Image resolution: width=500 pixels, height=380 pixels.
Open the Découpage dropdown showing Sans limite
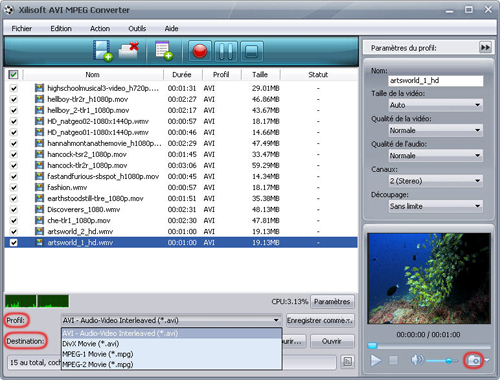pos(436,206)
